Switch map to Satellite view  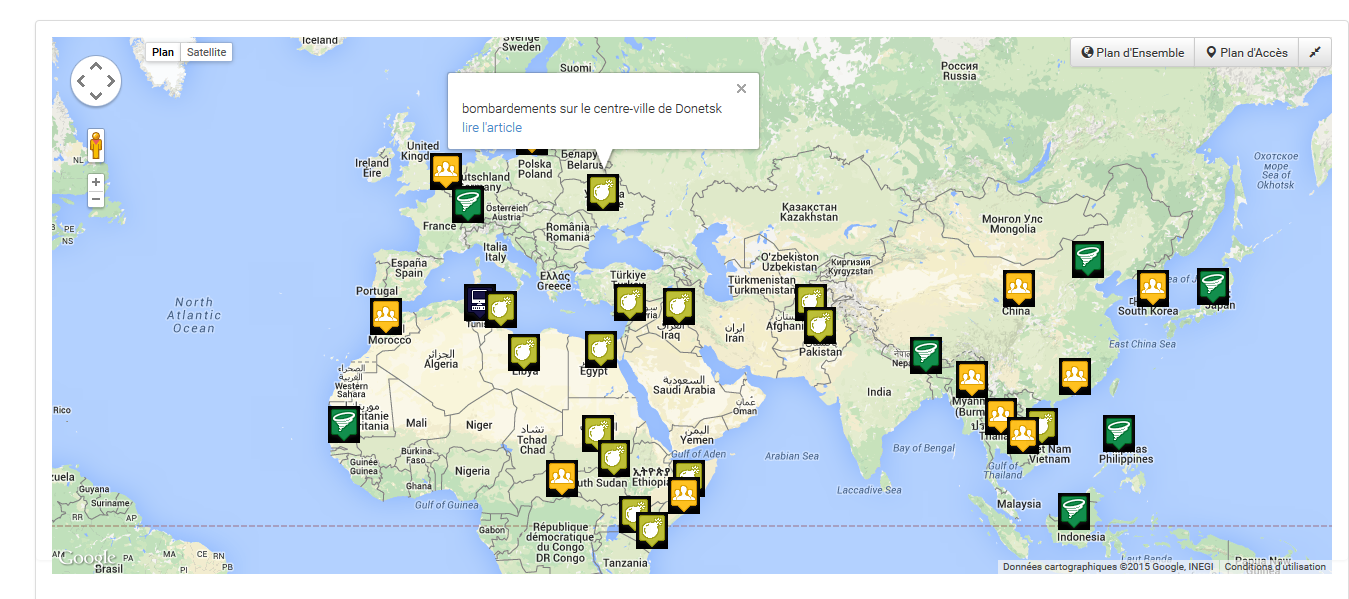207,52
